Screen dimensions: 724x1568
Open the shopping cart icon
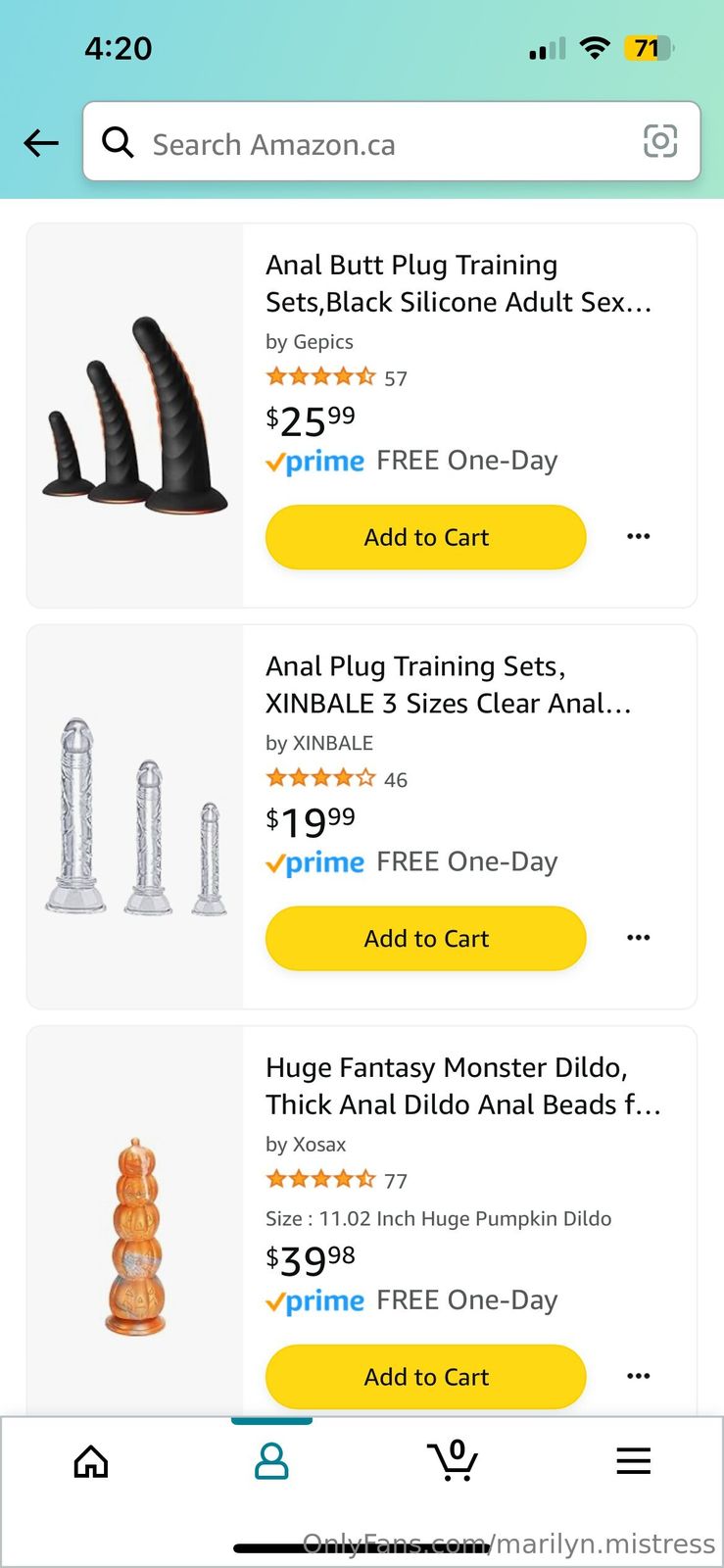453,1460
